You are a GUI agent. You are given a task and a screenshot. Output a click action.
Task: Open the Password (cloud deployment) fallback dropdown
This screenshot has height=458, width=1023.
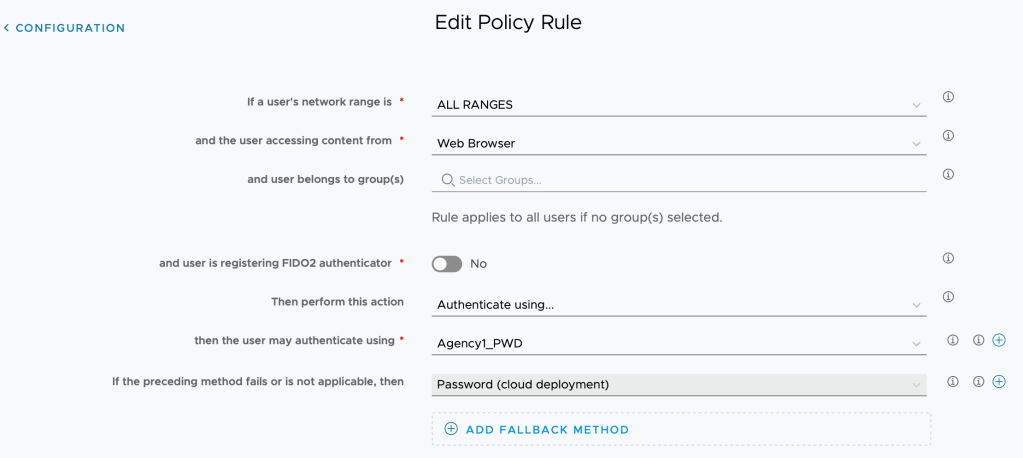[679, 384]
